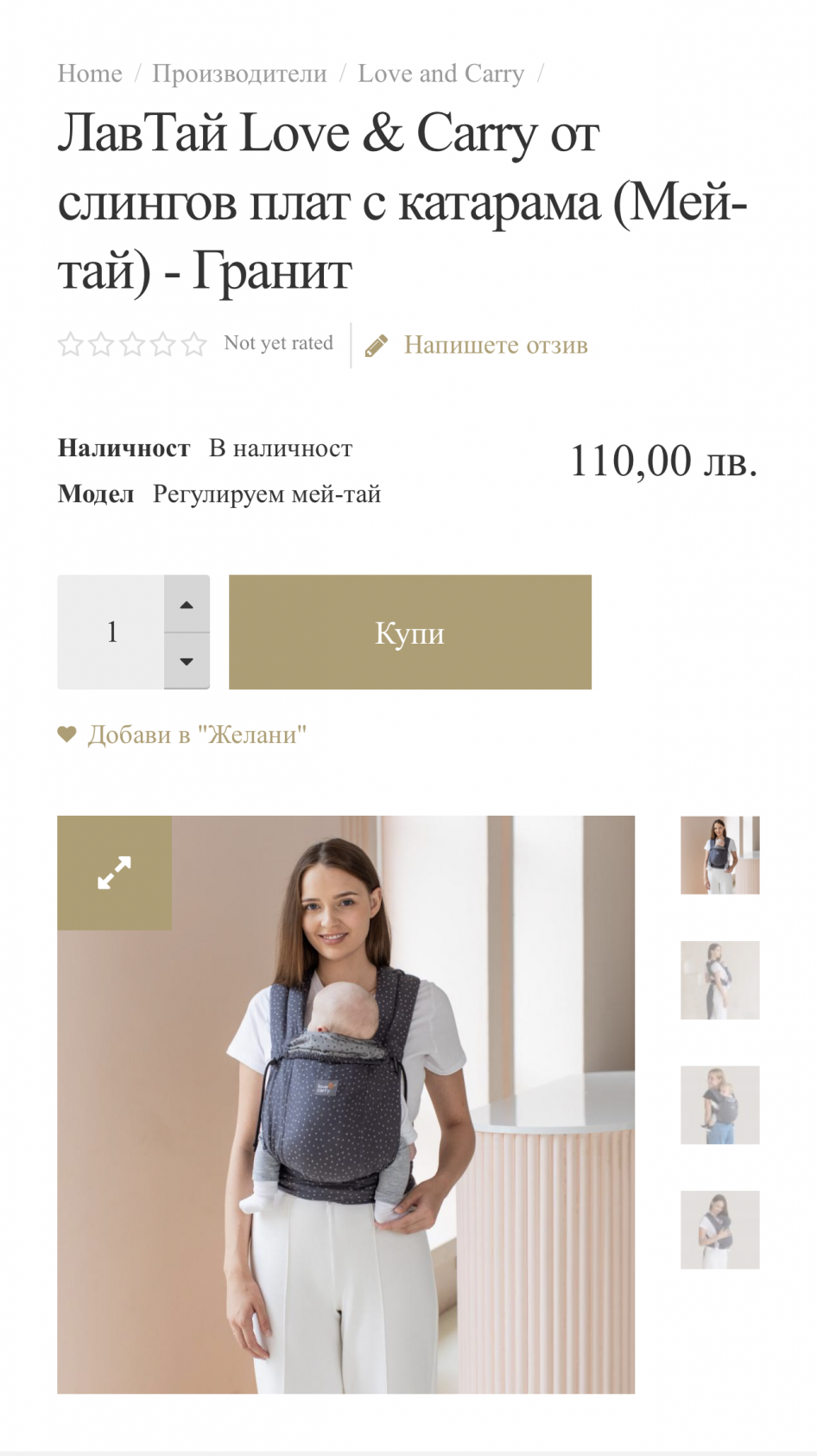This screenshot has width=817, height=1456.
Task: Click the heart wishlist icon
Action: 67,734
